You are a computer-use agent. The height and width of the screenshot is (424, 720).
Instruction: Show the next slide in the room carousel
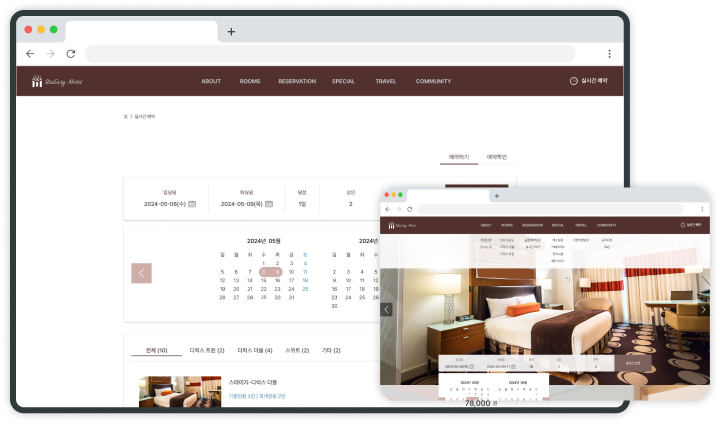(x=702, y=309)
